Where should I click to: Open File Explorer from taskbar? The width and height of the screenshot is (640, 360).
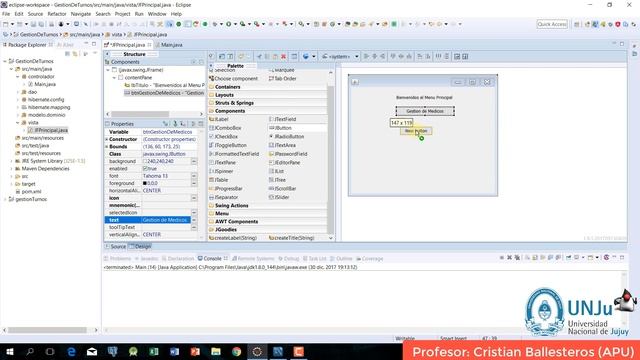pyautogui.click(x=216, y=351)
